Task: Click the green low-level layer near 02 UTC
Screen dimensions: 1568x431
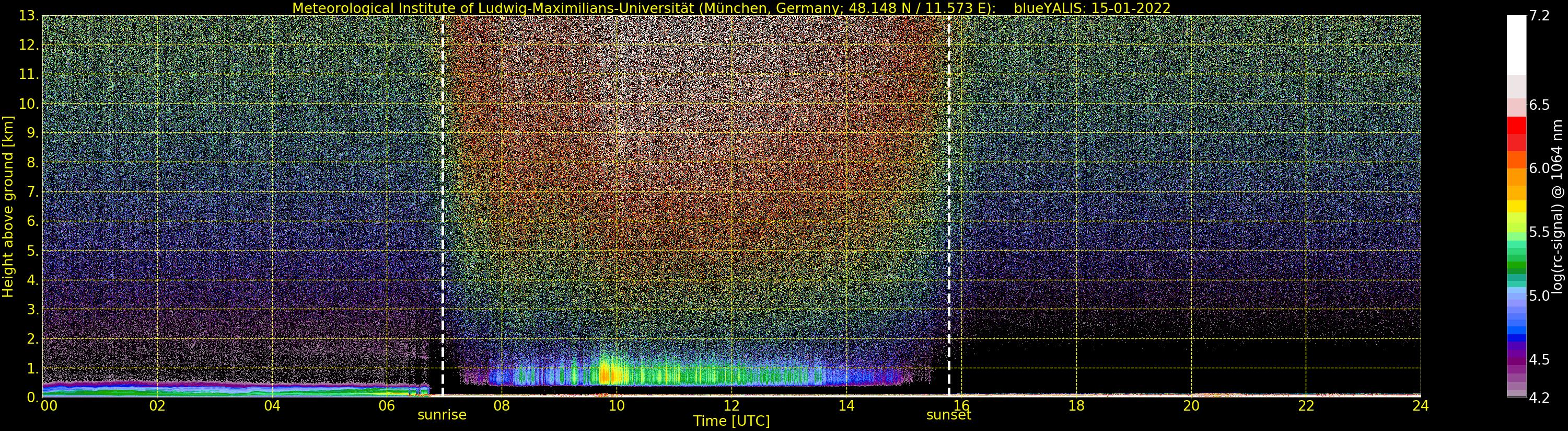Action: 157,393
